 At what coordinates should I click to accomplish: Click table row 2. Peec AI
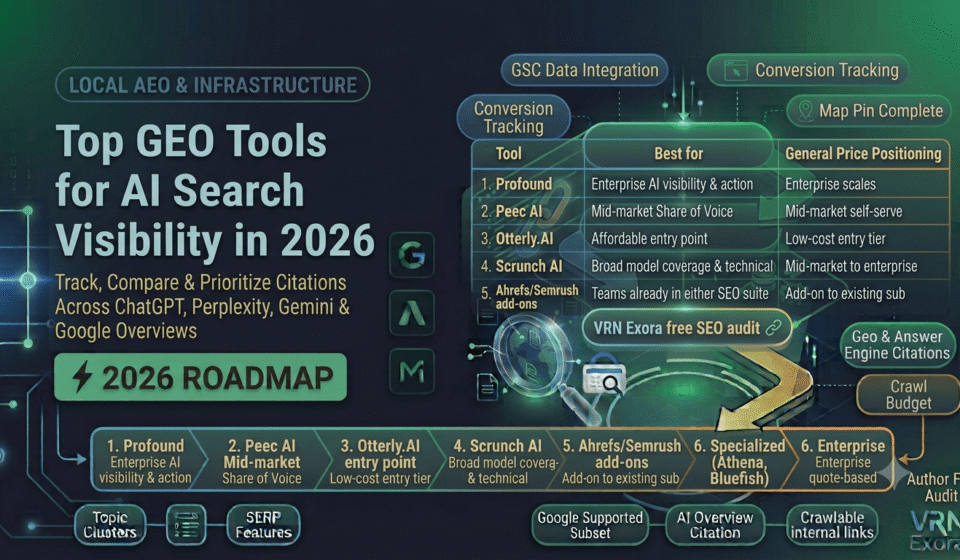tap(710, 212)
